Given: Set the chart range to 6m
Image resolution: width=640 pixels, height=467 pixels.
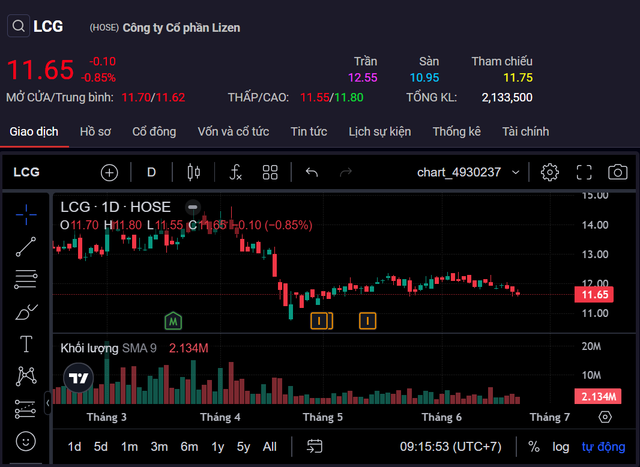Looking at the screenshot, I should coord(189,446).
